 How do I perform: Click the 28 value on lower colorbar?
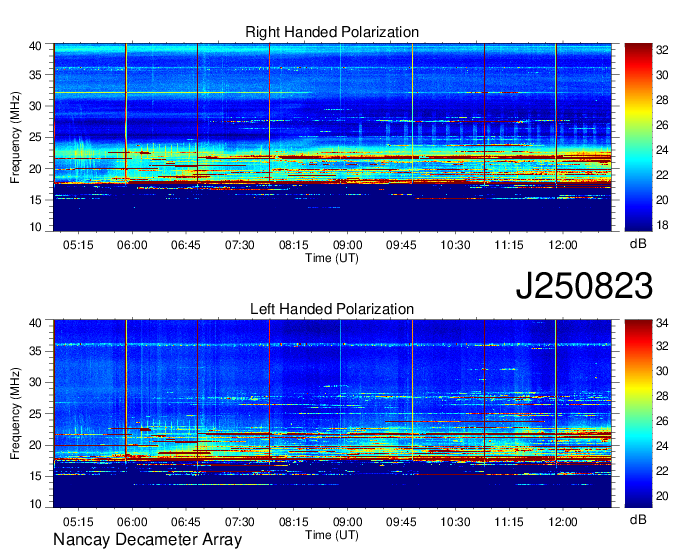click(x=662, y=396)
